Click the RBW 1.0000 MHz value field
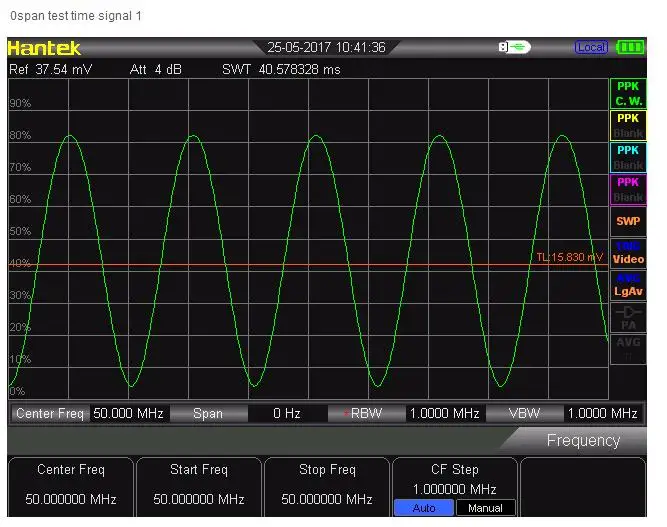Viewport: 667px width, 527px height. click(444, 413)
